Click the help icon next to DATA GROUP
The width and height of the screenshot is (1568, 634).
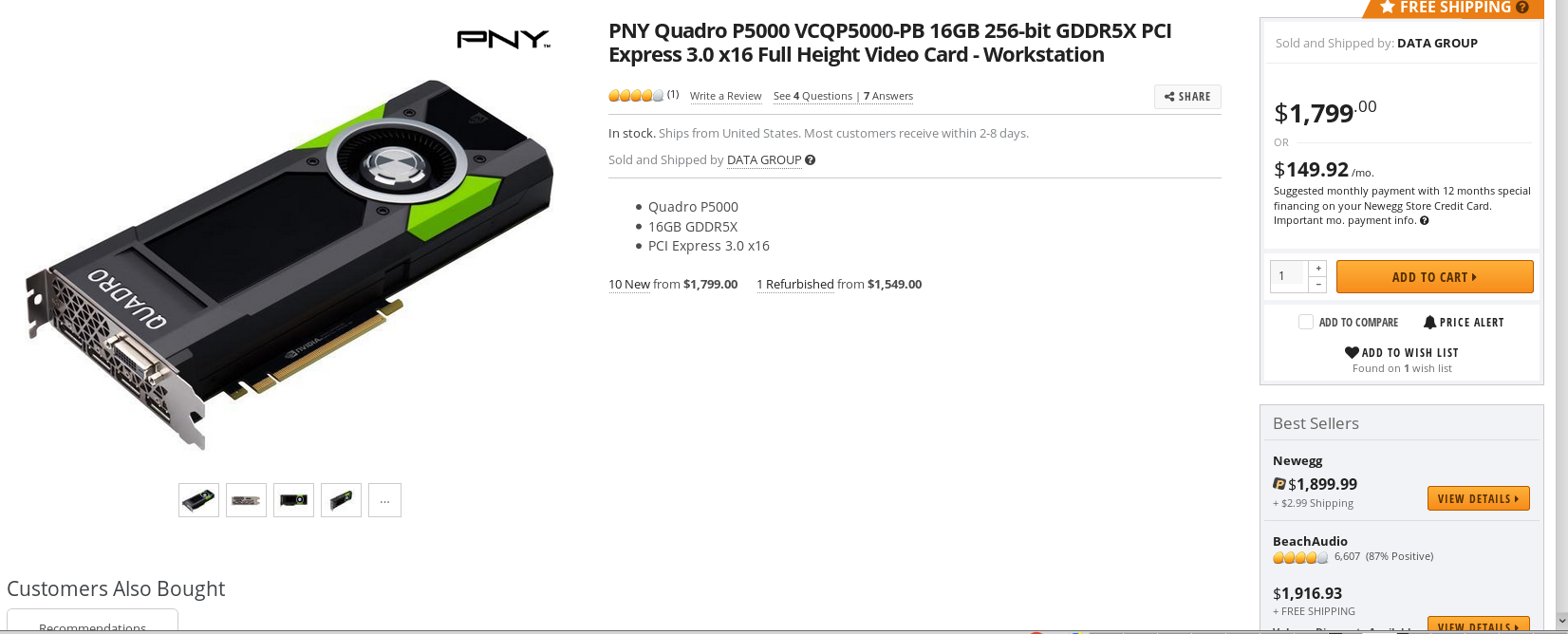pos(811,160)
